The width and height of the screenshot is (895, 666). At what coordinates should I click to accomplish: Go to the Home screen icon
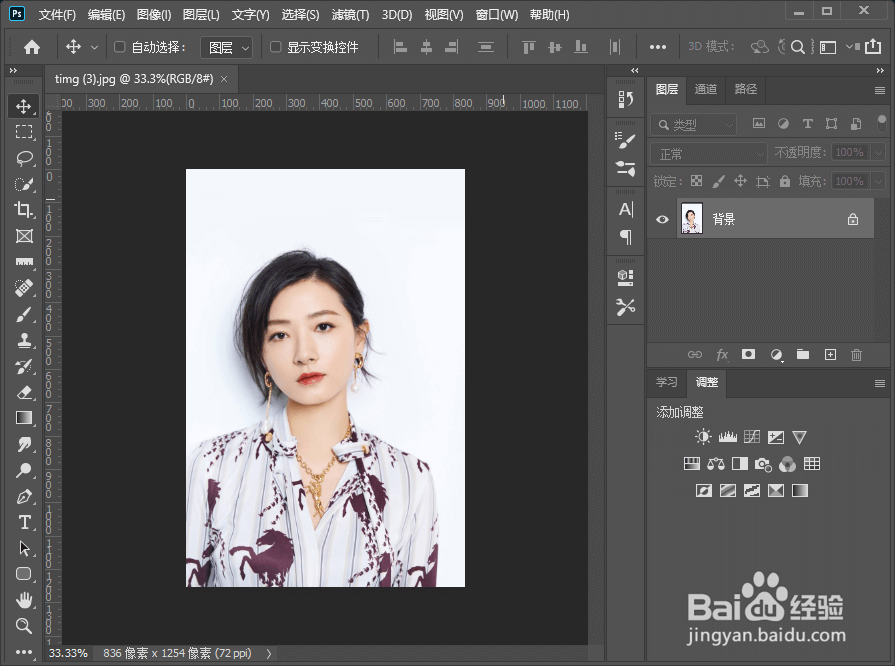[x=32, y=47]
